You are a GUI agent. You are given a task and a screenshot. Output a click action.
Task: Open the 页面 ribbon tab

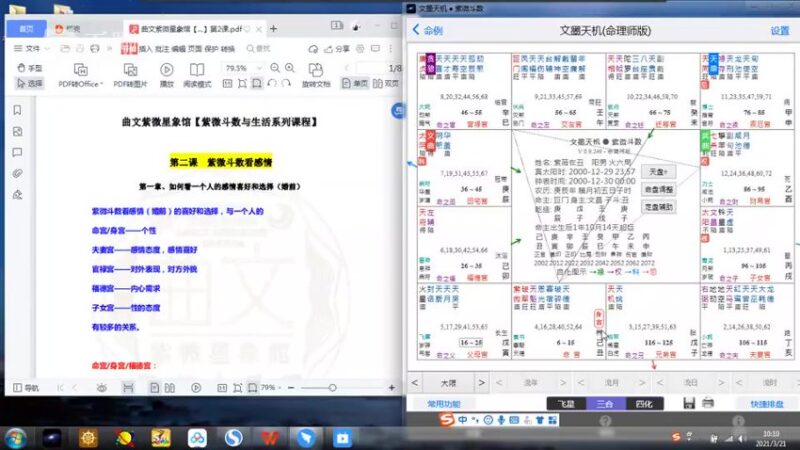tap(194, 49)
